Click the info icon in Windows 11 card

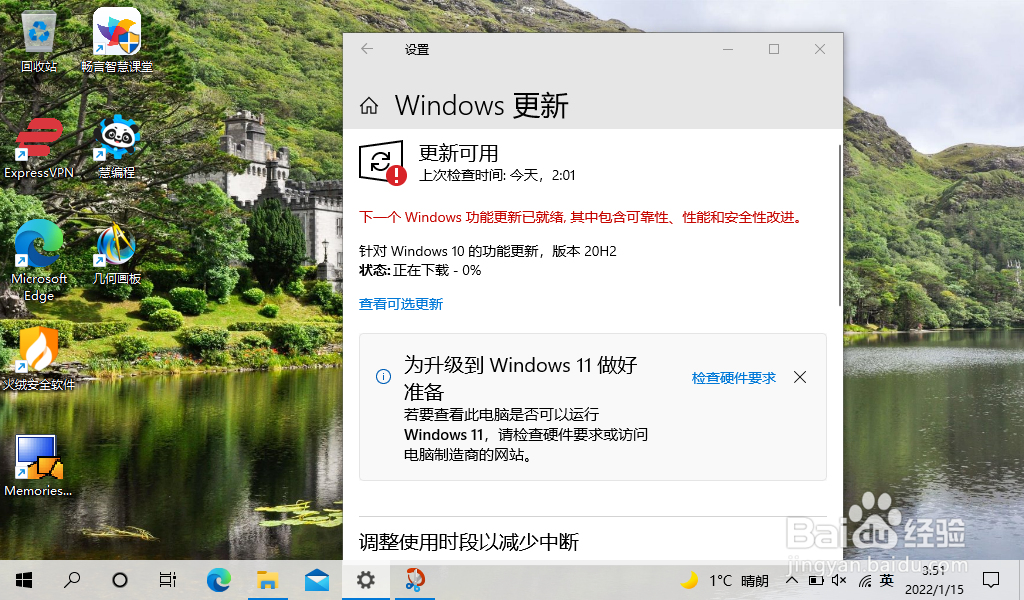pos(383,377)
